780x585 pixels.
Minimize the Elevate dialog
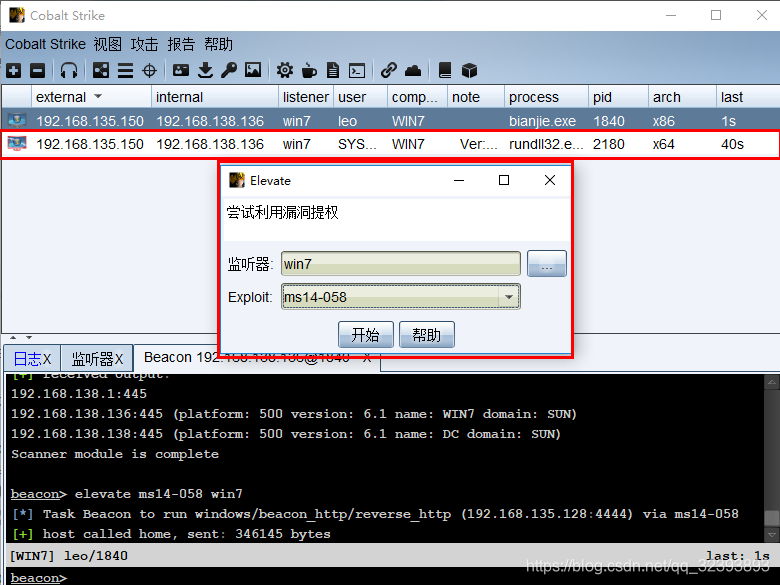point(459,180)
